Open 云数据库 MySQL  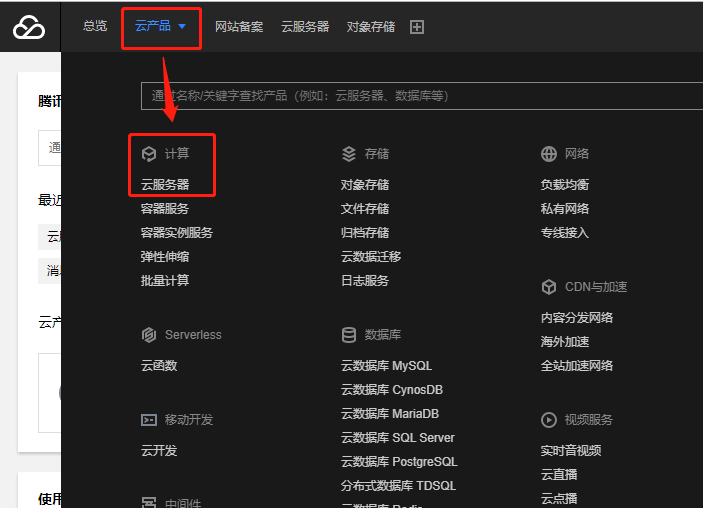point(386,366)
